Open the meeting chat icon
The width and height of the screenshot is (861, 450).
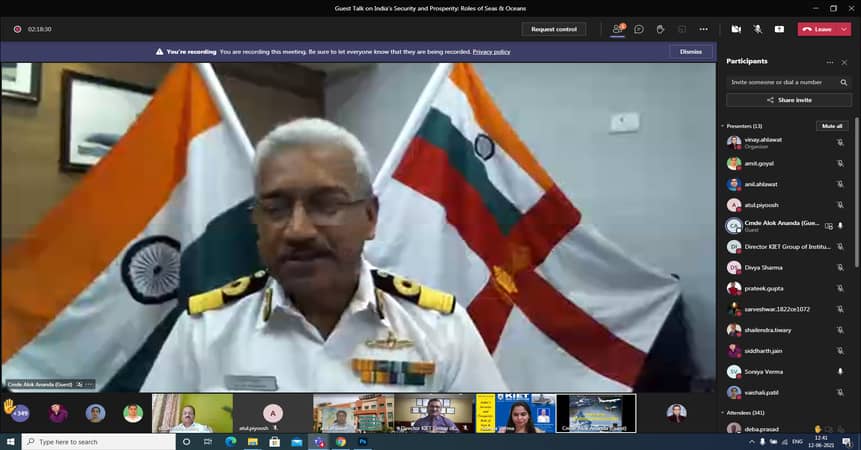639,29
